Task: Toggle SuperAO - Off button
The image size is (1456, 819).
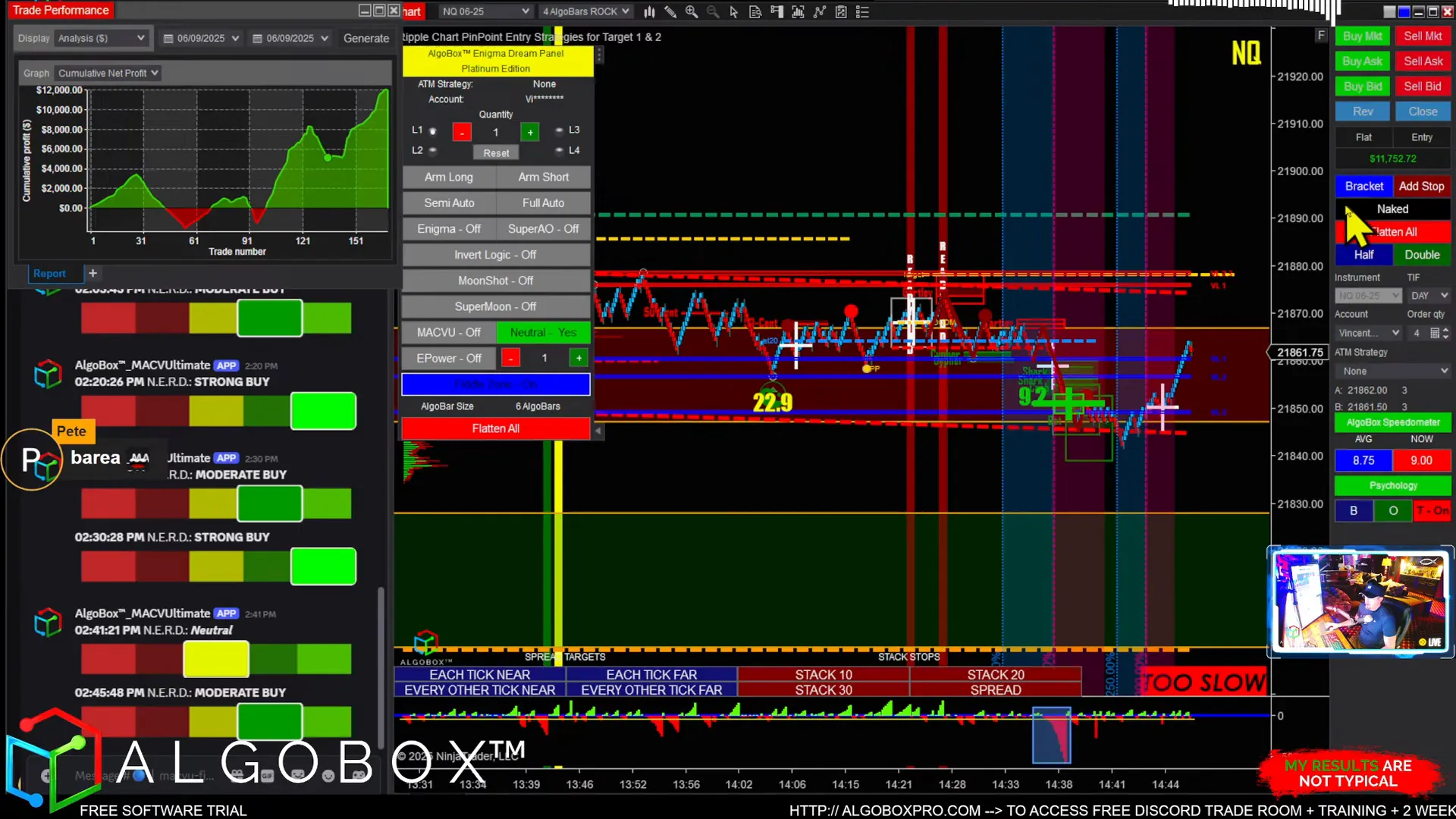Action: [543, 229]
